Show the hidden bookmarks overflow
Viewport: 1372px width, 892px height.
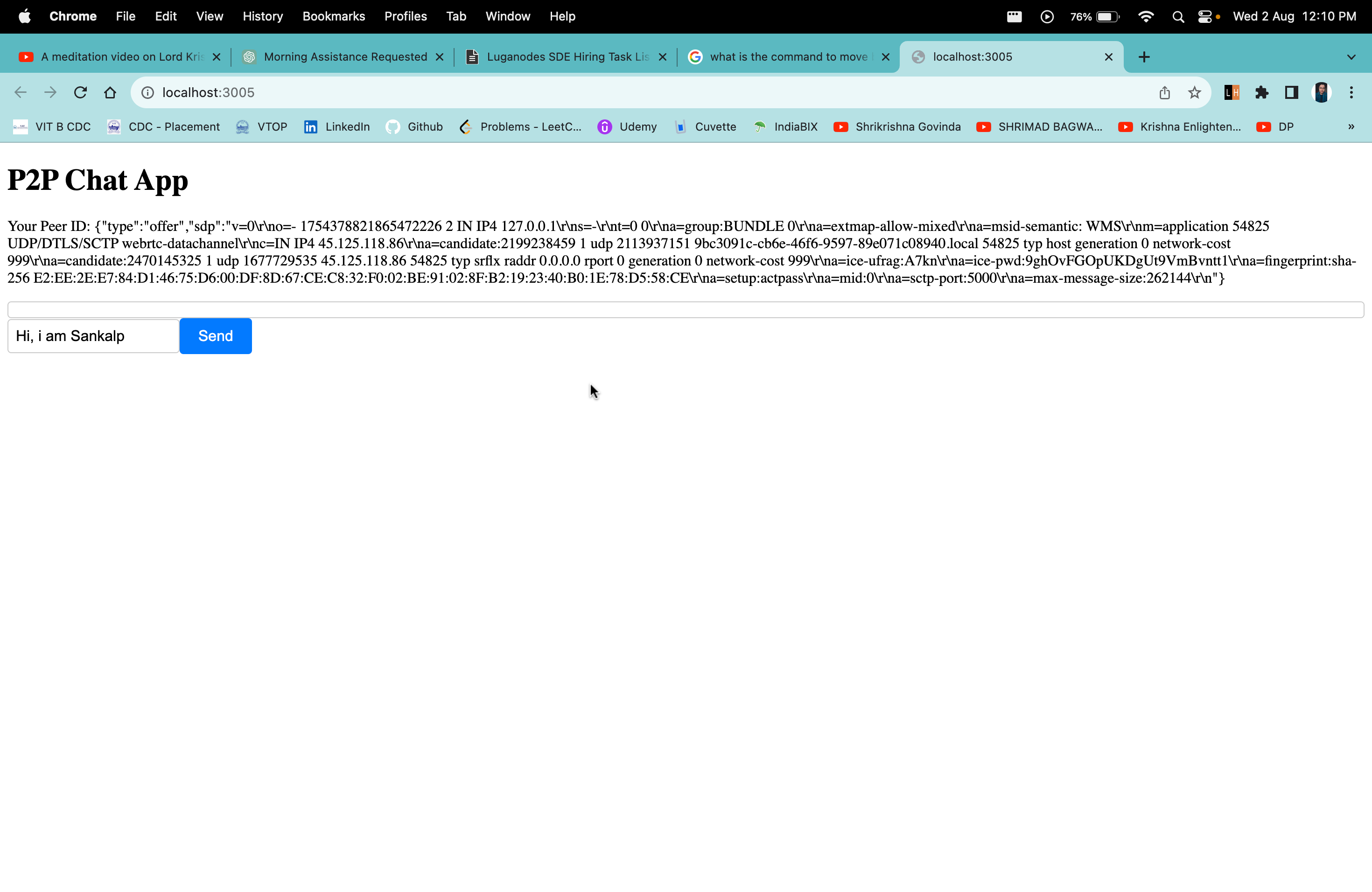click(x=1351, y=127)
